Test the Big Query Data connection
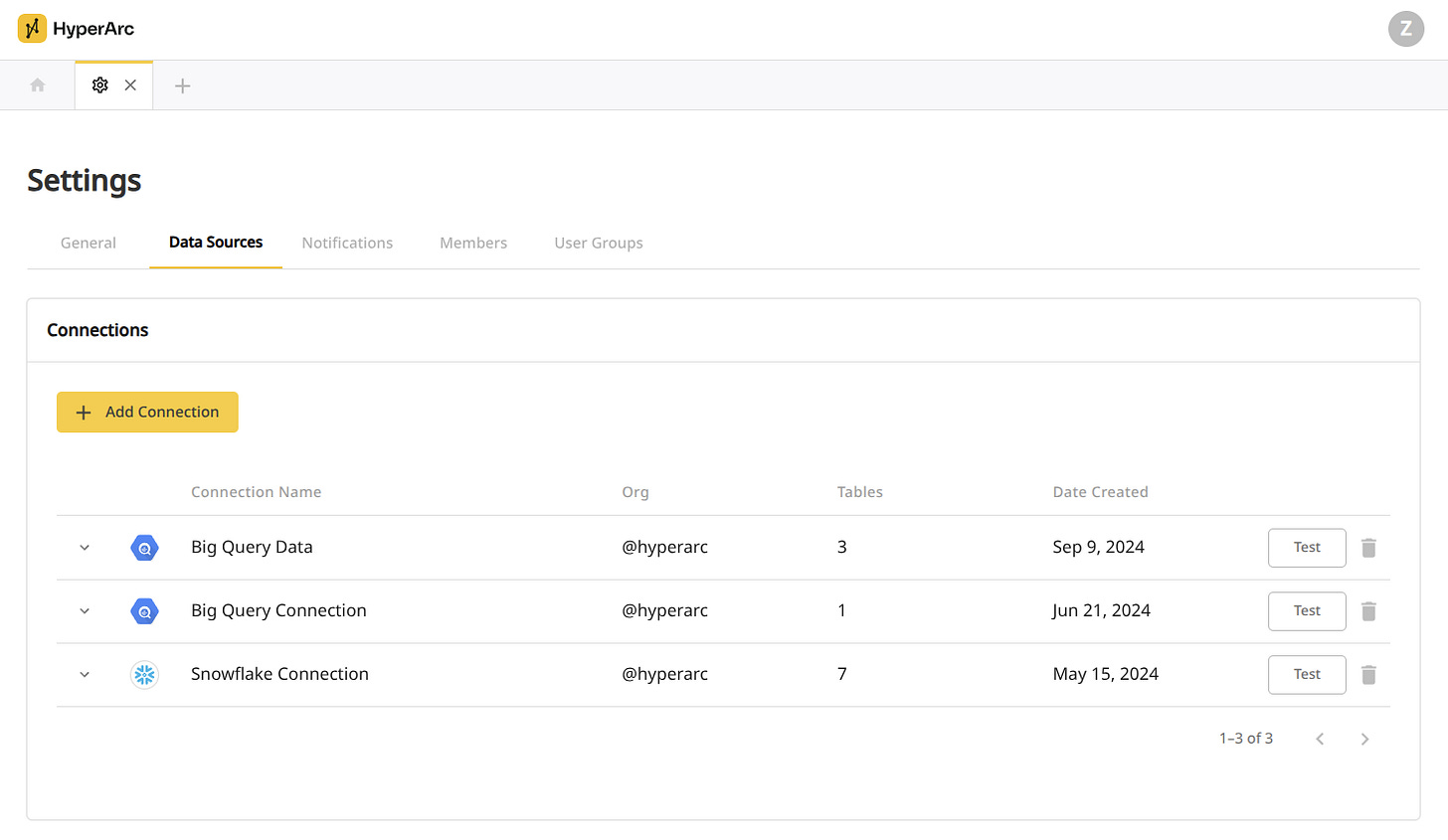 (1307, 548)
